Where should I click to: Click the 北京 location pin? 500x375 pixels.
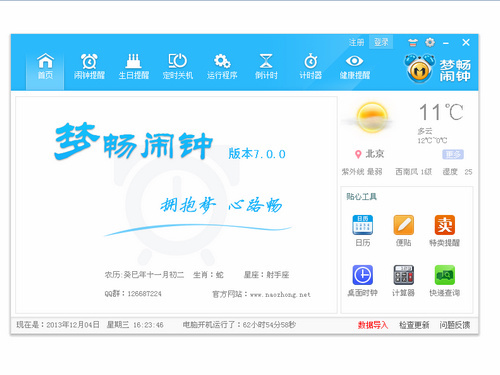[358, 154]
